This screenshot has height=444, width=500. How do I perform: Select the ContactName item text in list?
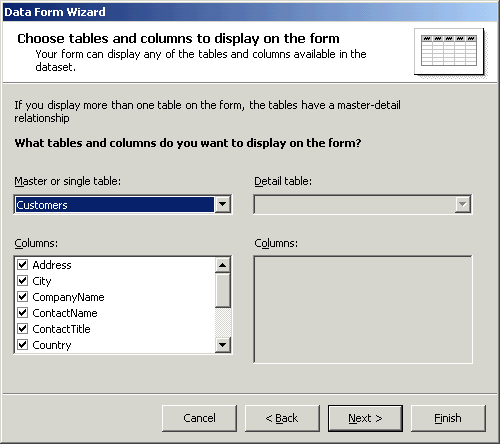click(x=65, y=313)
